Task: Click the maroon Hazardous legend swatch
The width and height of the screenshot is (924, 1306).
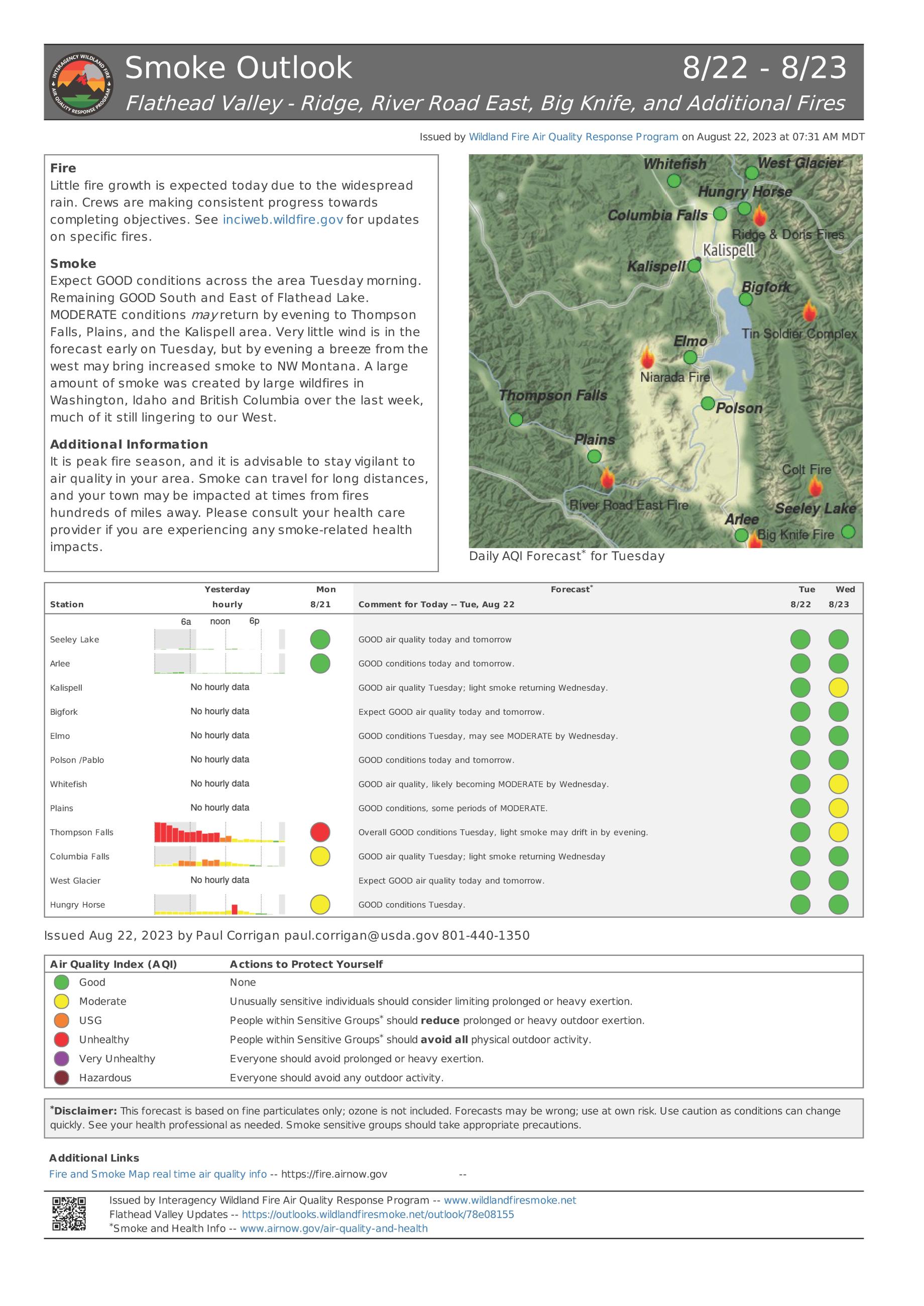Action: [61, 1078]
